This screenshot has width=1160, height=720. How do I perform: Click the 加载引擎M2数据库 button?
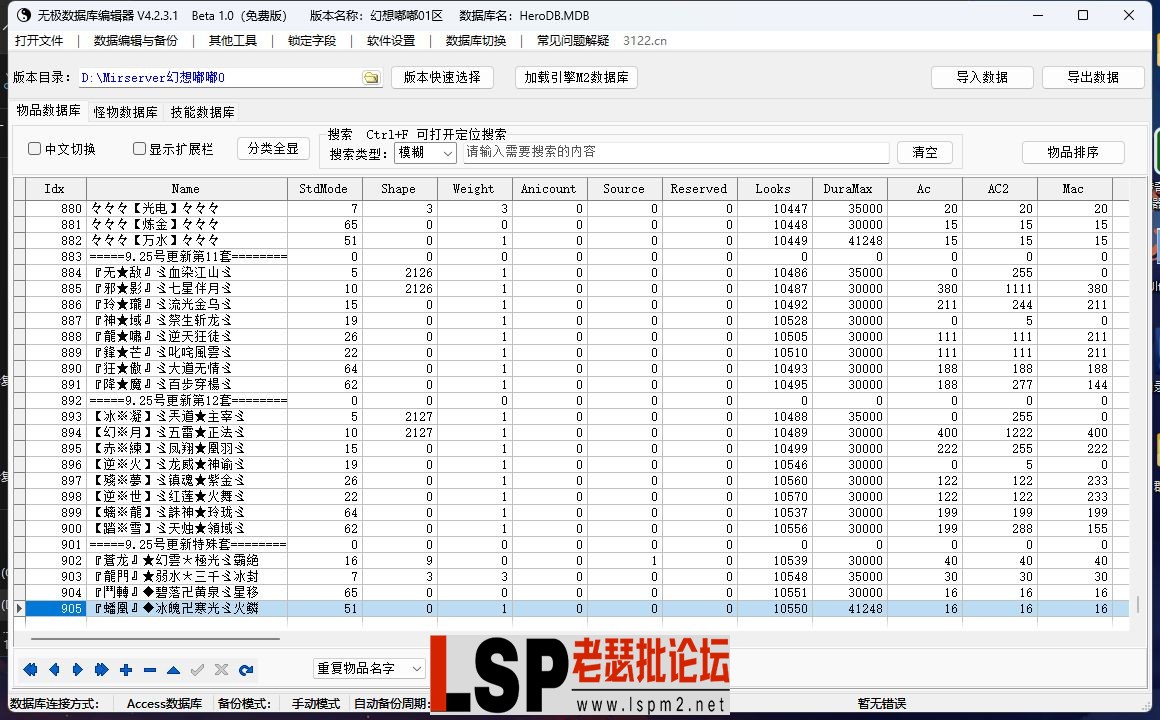click(576, 76)
